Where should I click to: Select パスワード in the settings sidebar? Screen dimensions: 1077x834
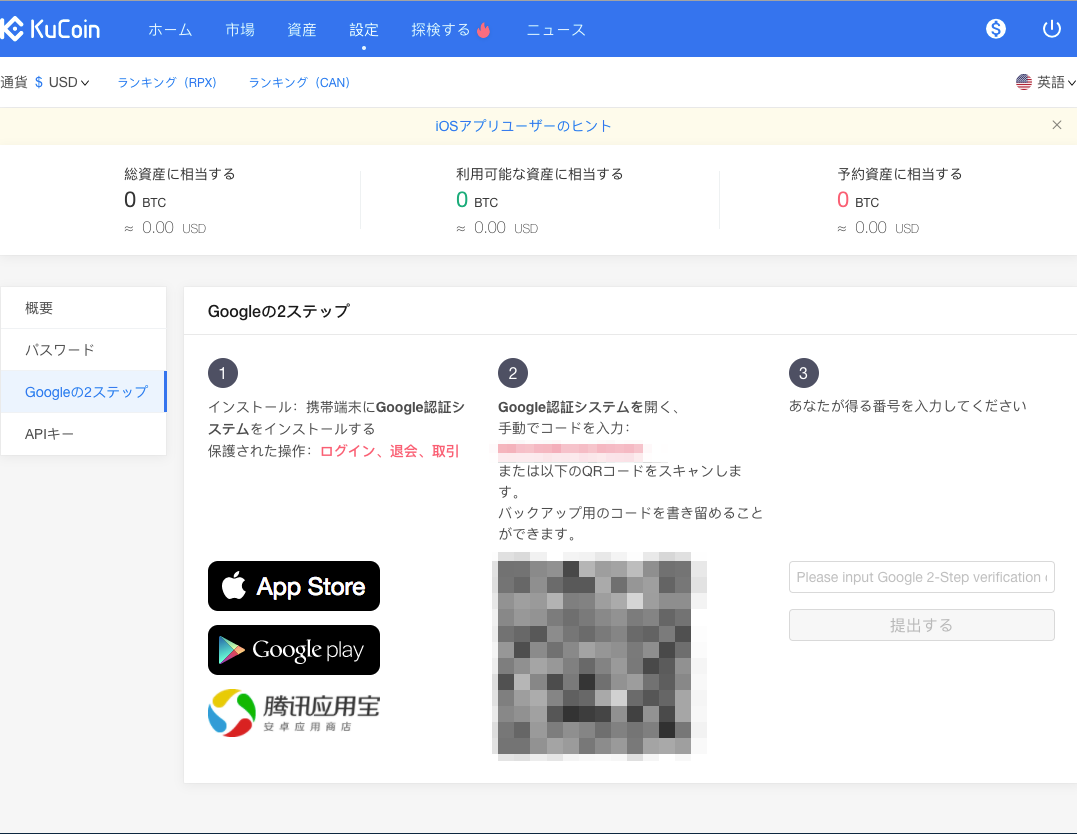coord(83,350)
